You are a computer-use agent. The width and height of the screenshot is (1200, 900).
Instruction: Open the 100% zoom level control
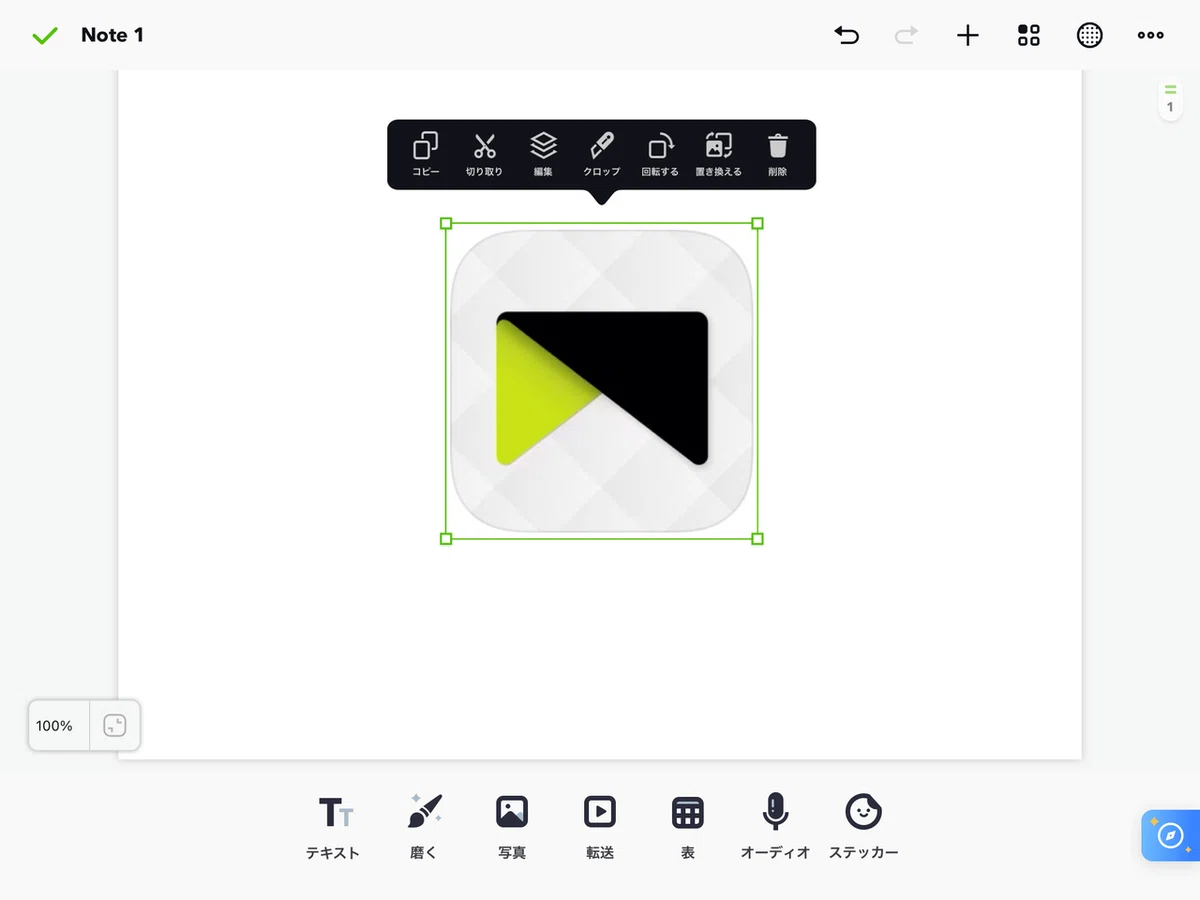click(55, 726)
